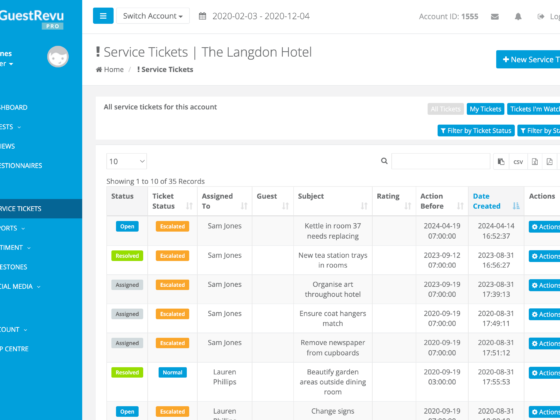Open the records-per-page dropdown showing 10
Image resolution: width=560 pixels, height=420 pixels.
[x=126, y=161]
